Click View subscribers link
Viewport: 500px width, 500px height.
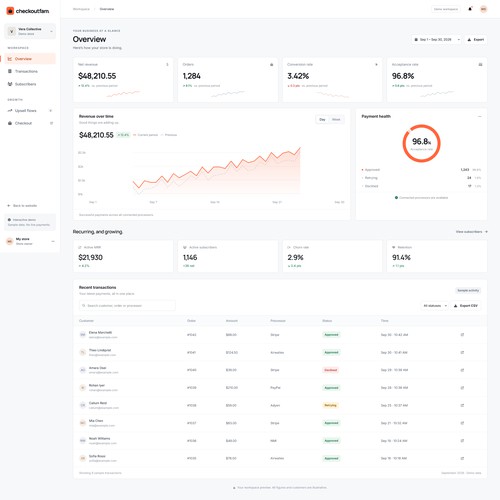[472, 232]
